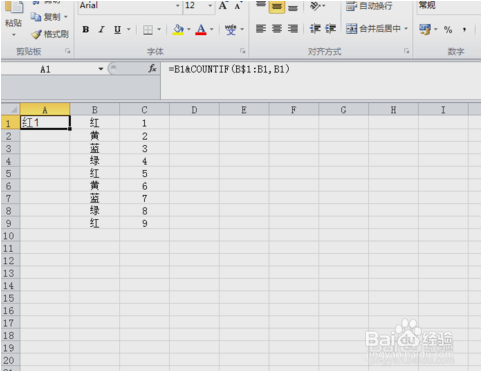This screenshot has height=372, width=482.
Task: Click cell B4 containing 绿
Action: point(95,161)
